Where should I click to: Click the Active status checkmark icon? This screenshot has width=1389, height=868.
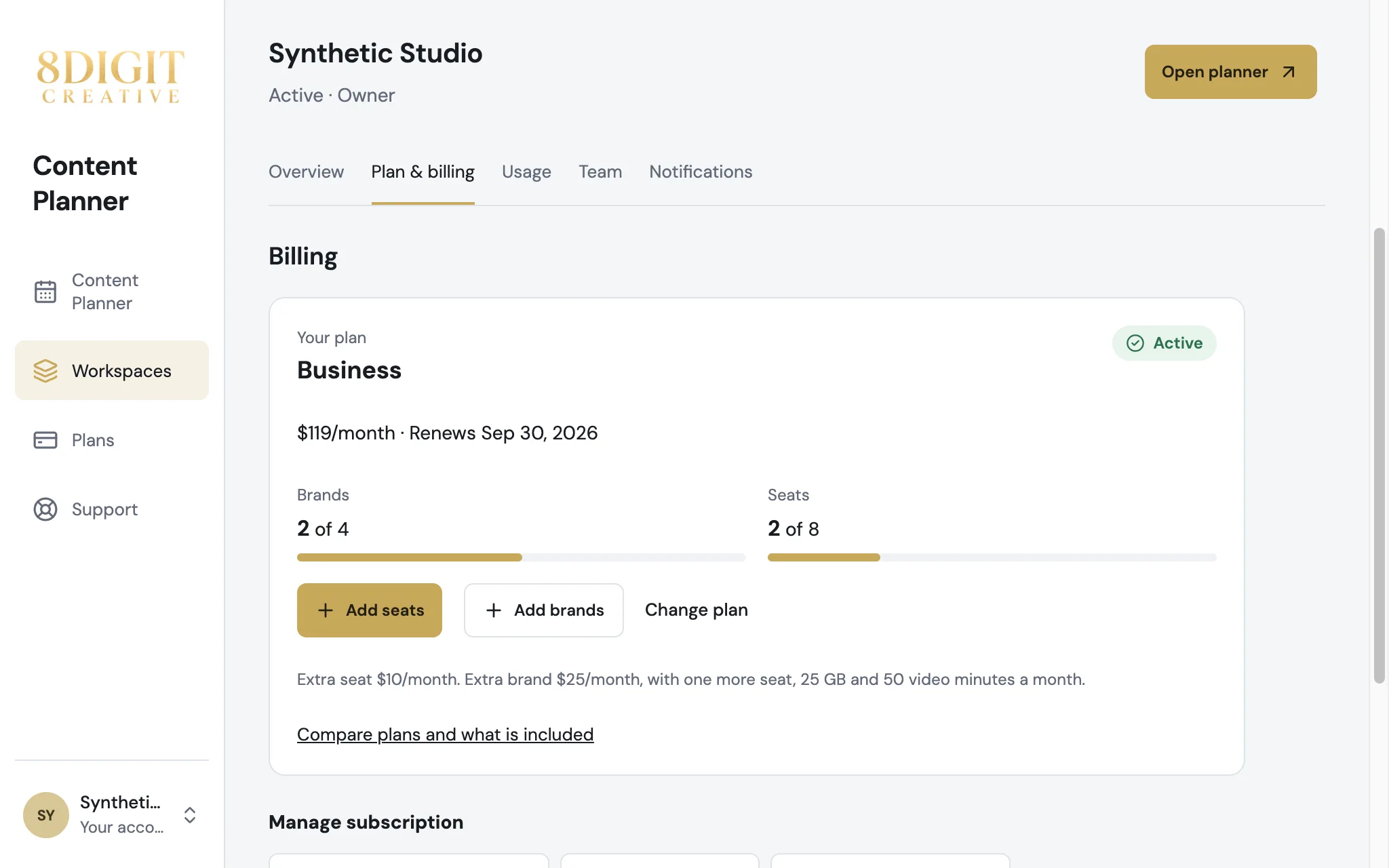(x=1135, y=343)
